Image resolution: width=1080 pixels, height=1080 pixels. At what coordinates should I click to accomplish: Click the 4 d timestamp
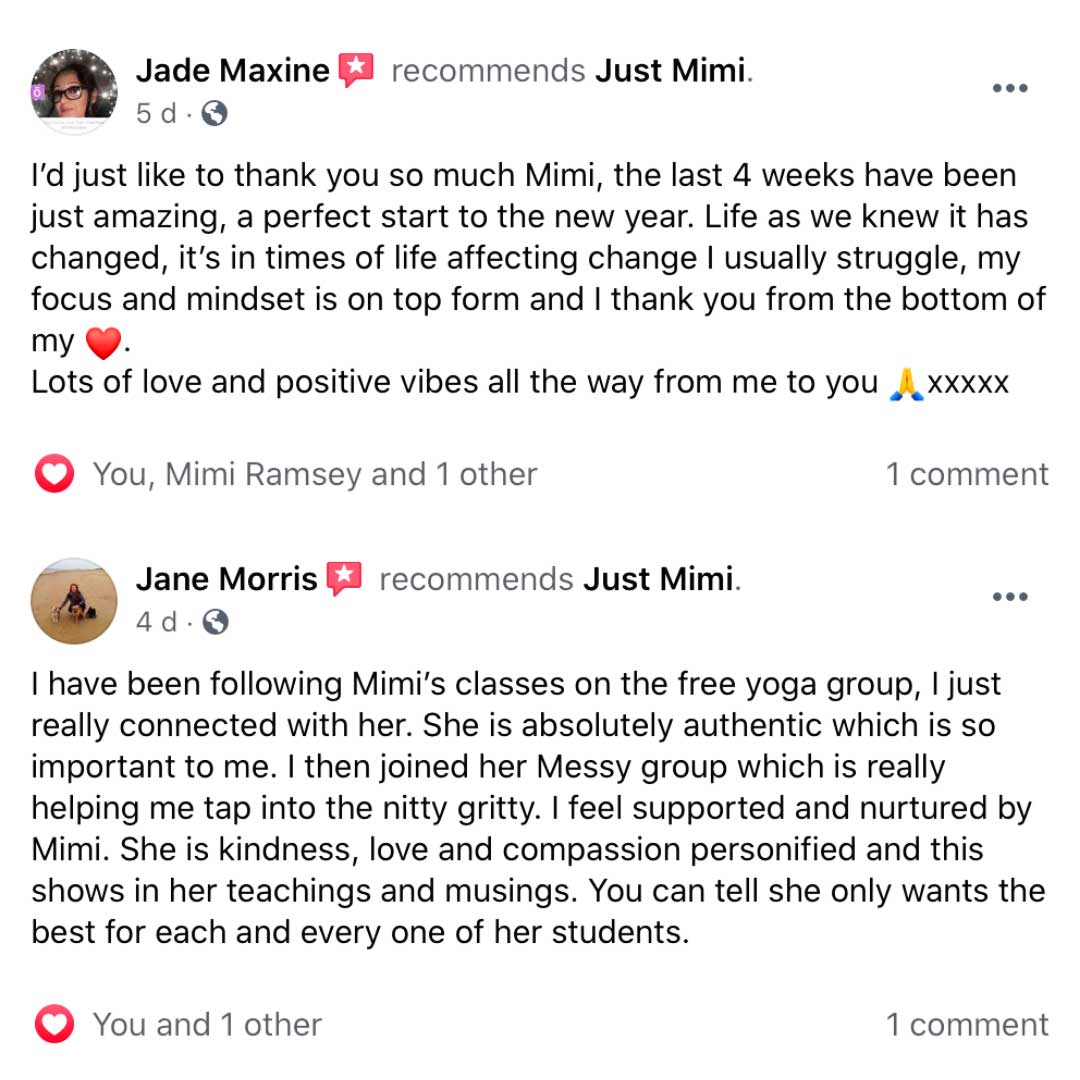(x=156, y=622)
